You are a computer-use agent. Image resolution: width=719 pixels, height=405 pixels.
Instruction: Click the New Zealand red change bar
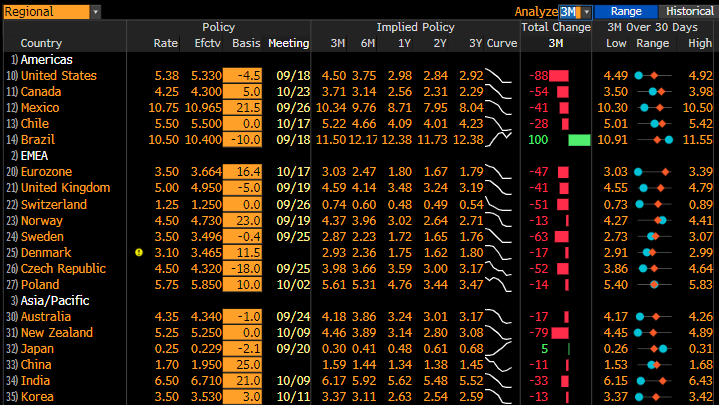pos(560,333)
